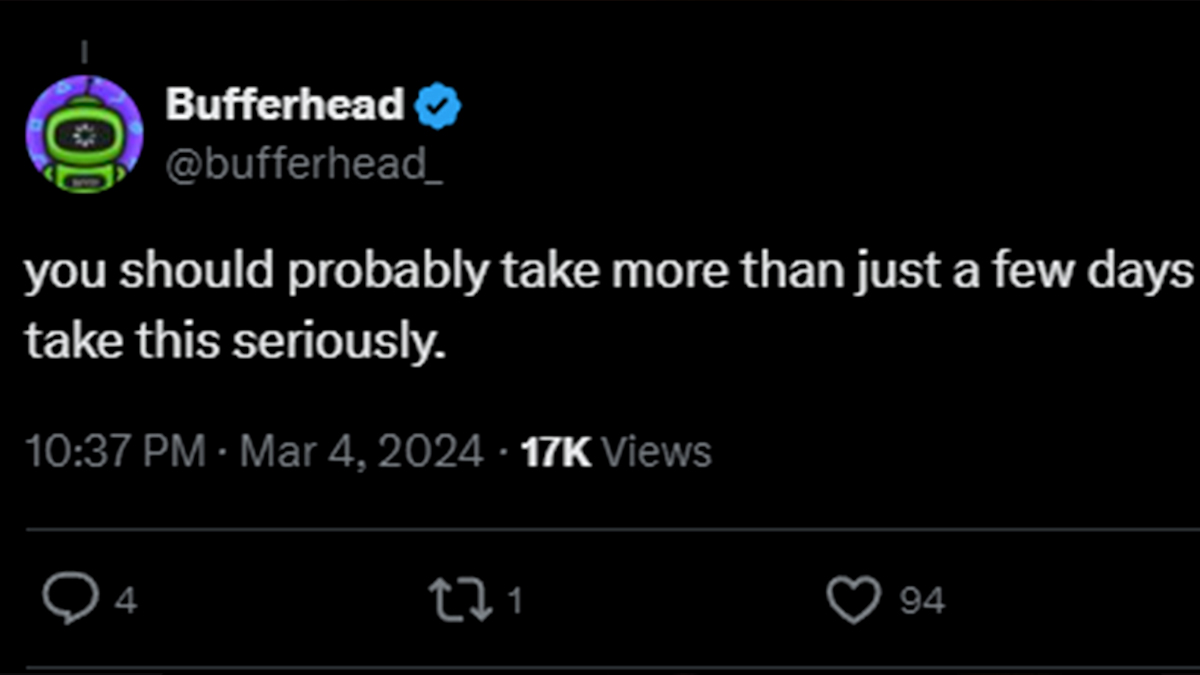Click the "Views" label beside 17K
Screen dimensions: 1200x675
[x=658, y=452]
